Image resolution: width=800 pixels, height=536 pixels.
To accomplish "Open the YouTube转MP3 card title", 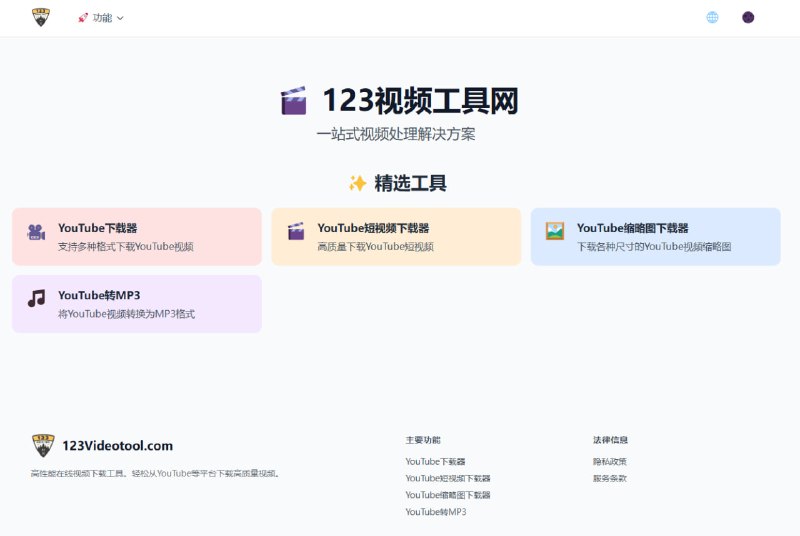I will 99,295.
